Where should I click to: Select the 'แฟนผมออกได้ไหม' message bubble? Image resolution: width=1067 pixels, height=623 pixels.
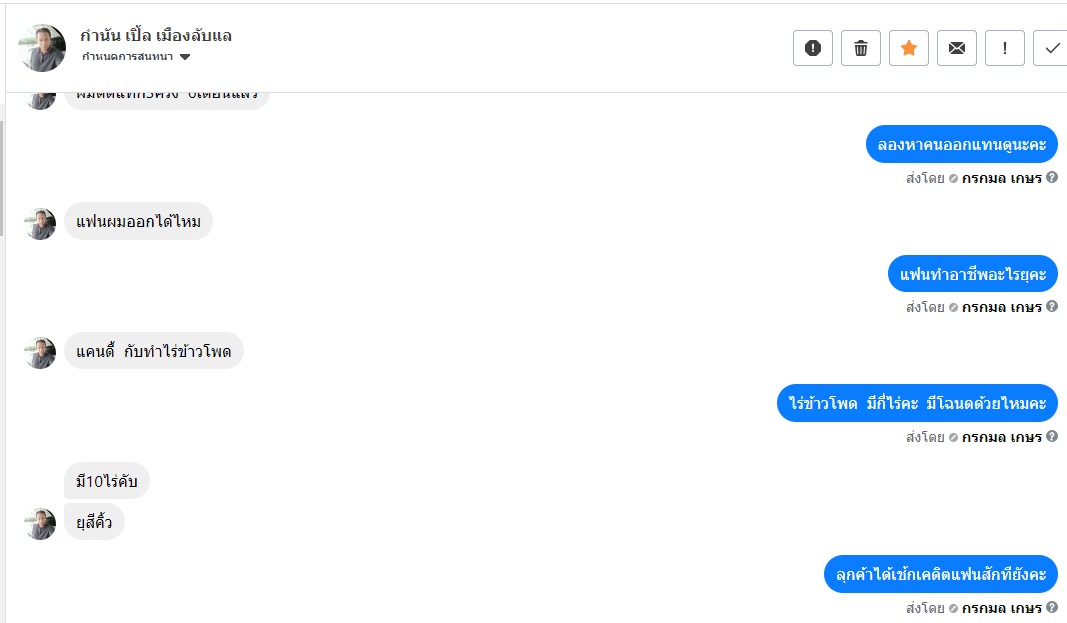click(139, 222)
